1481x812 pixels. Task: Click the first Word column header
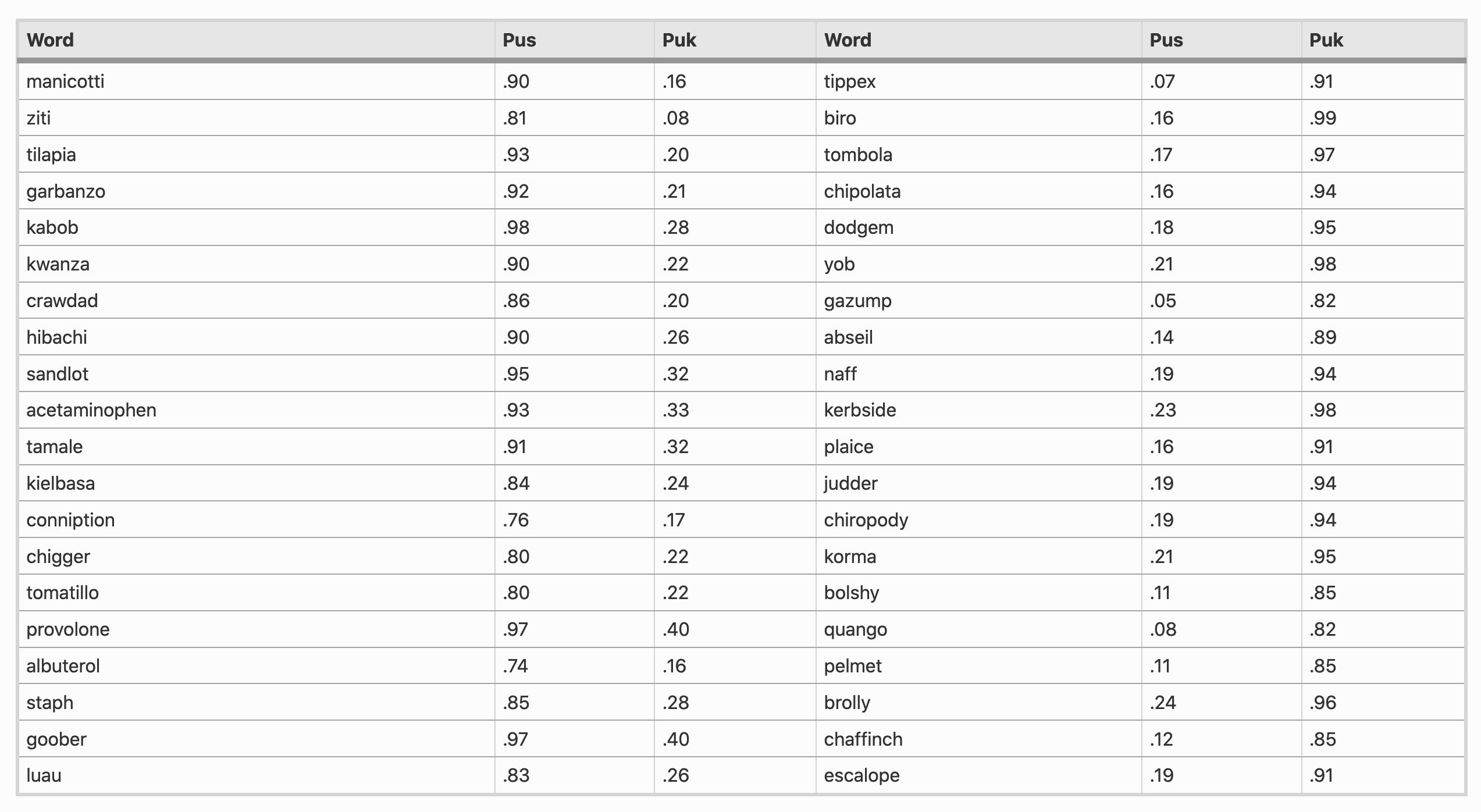(50, 40)
